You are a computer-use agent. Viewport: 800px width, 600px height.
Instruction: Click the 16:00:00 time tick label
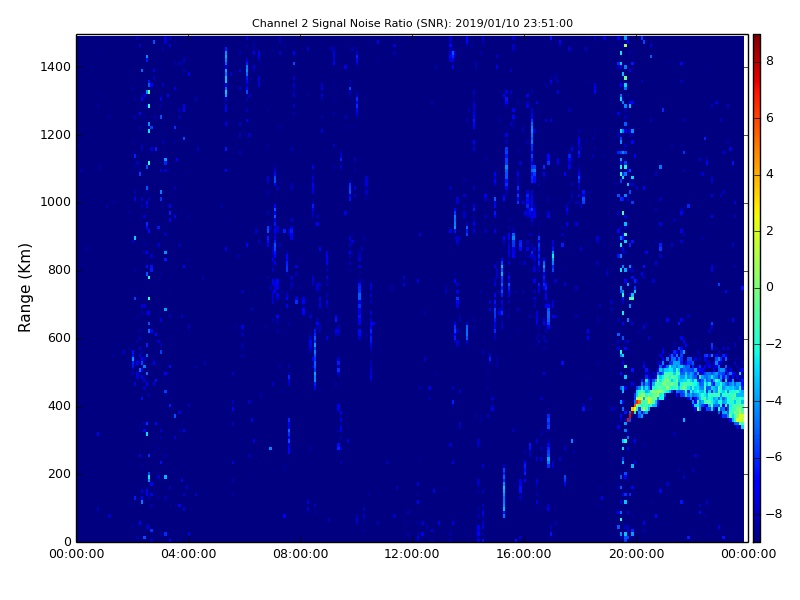(x=524, y=554)
